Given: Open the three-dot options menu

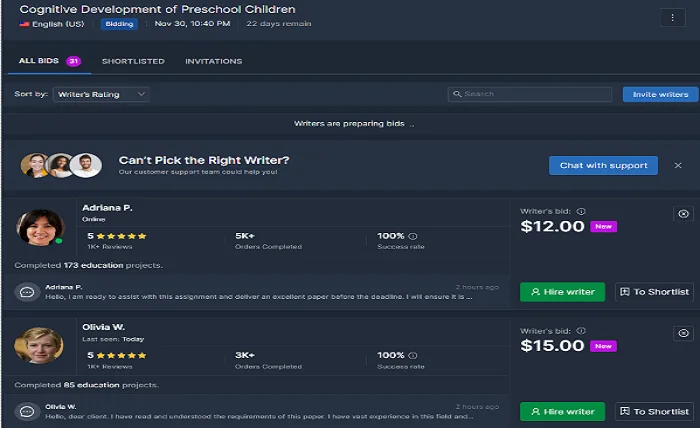Looking at the screenshot, I should (x=671, y=17).
